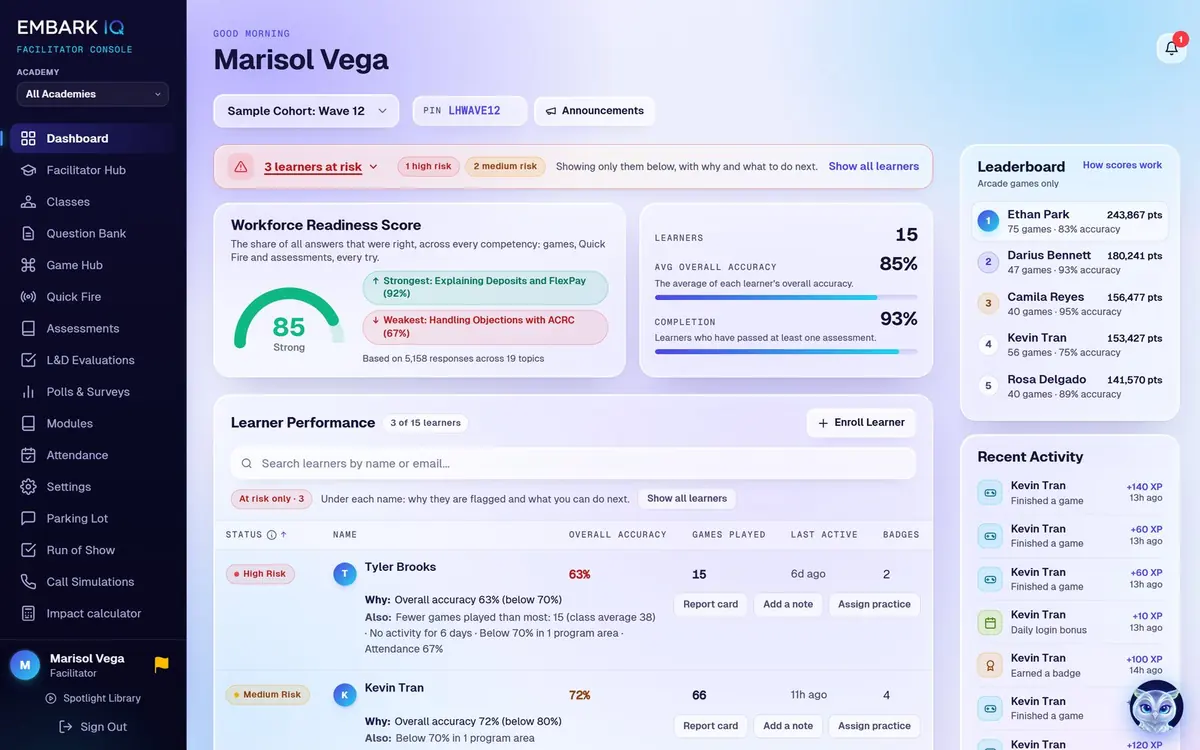Screen dimensions: 1200x750
Task: Click the Enroll Learner button
Action: pyautogui.click(x=861, y=423)
